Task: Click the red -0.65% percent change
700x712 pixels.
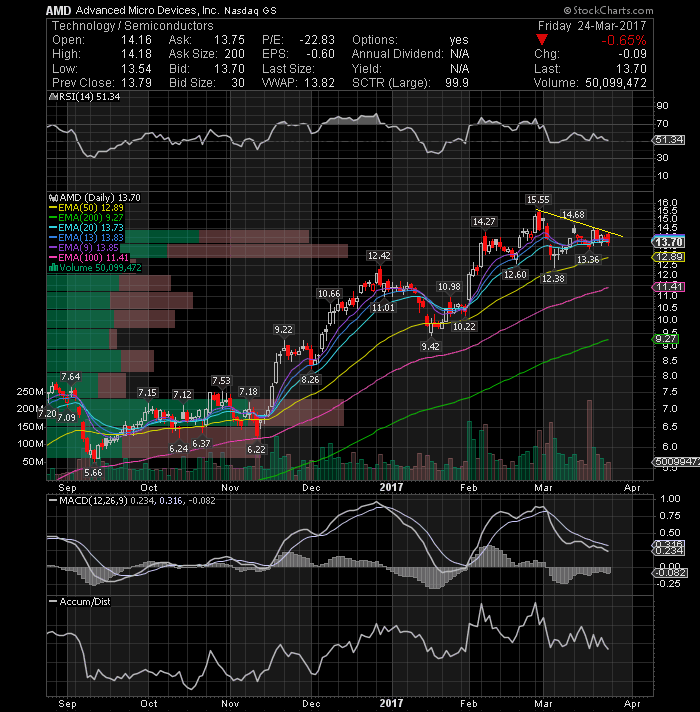Action: click(624, 40)
